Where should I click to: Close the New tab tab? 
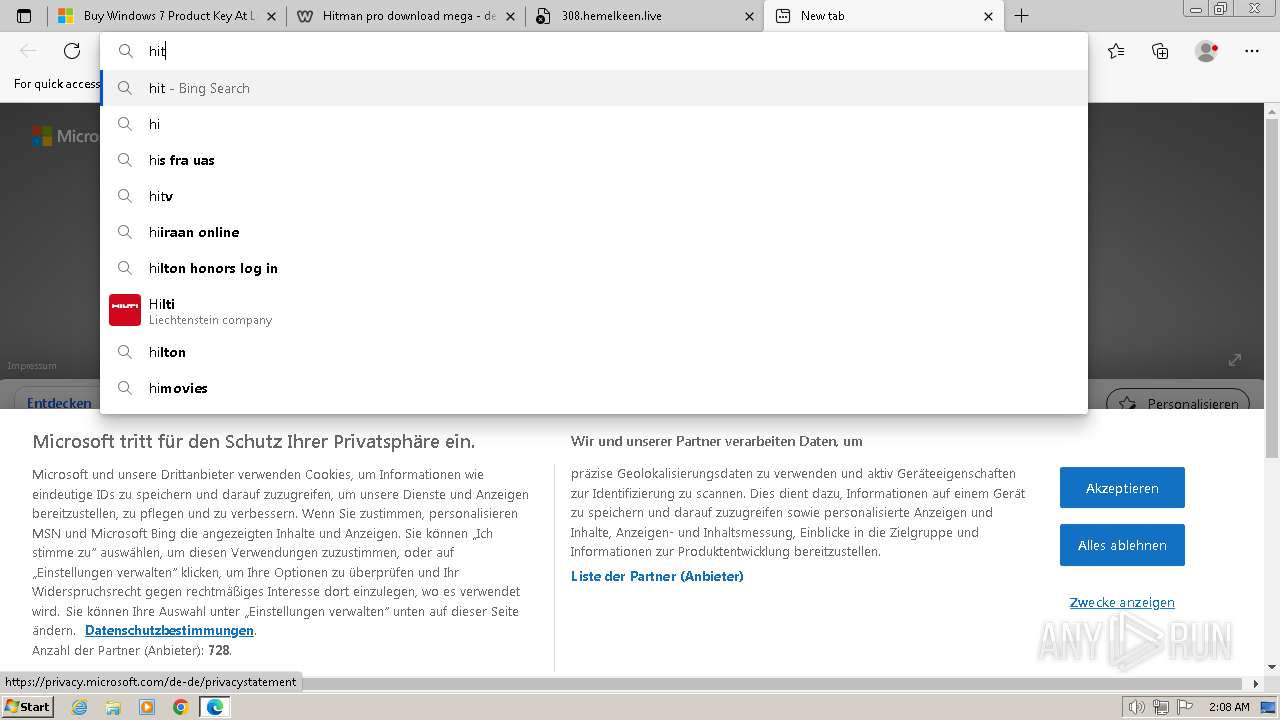(988, 16)
